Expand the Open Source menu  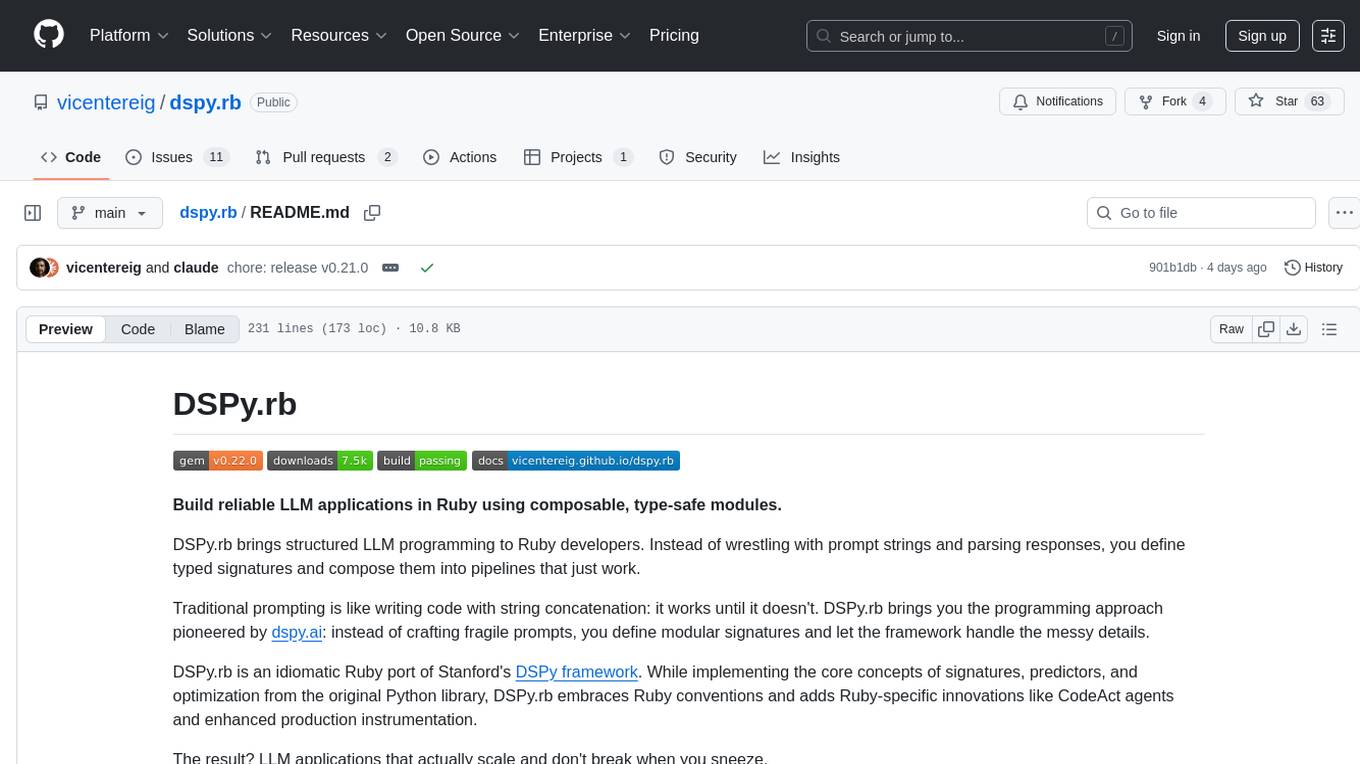[462, 35]
